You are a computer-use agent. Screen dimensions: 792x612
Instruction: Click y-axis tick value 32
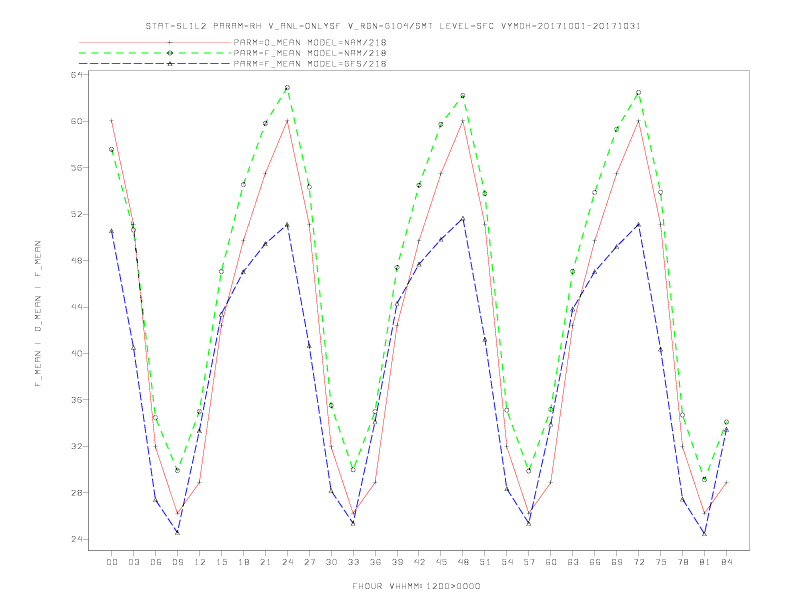click(76, 446)
